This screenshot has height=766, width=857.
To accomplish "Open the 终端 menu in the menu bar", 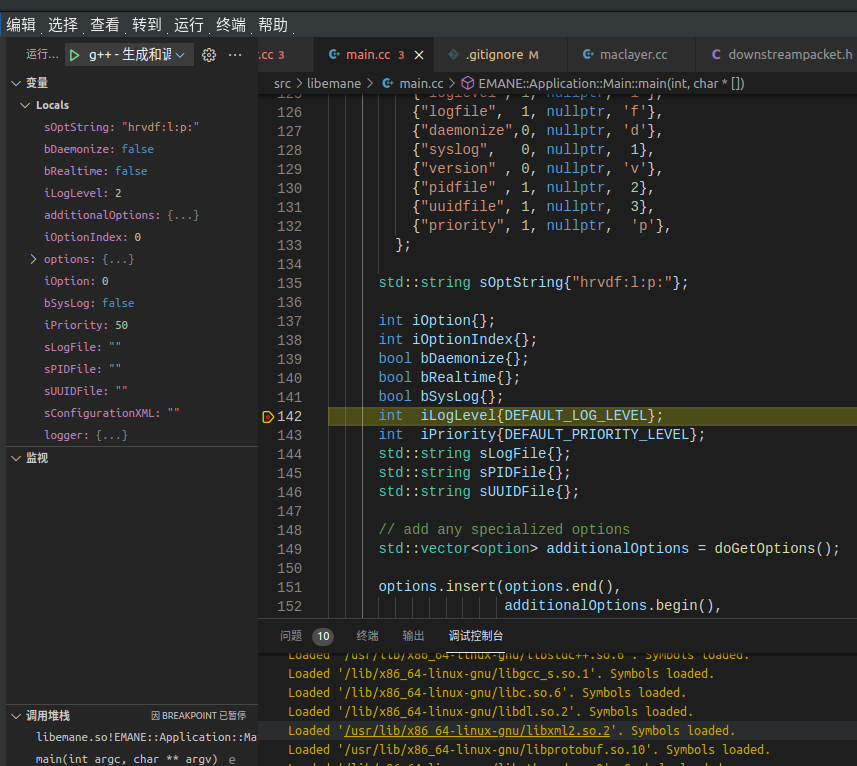I will 231,25.
